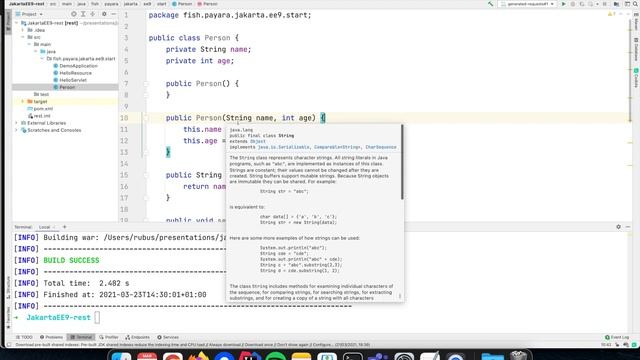This screenshot has width=640, height=360.
Task: Open the Database tool window tab
Action: 636,49
